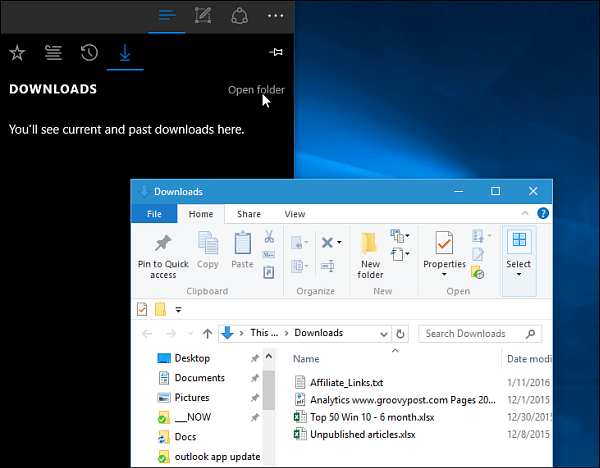Click navigation pane scrollbar up arrow

click(269, 357)
